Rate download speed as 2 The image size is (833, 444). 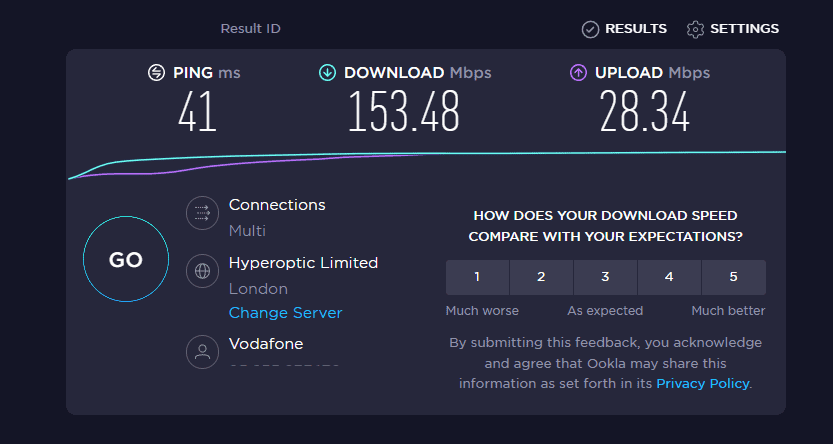pyautogui.click(x=541, y=277)
